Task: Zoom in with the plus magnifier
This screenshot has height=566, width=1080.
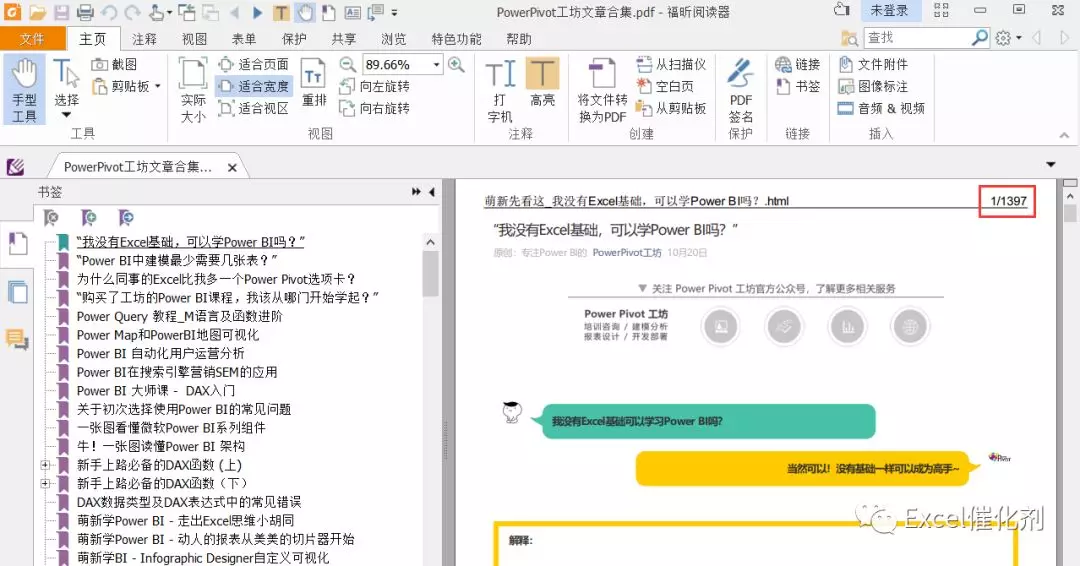Action: (456, 65)
